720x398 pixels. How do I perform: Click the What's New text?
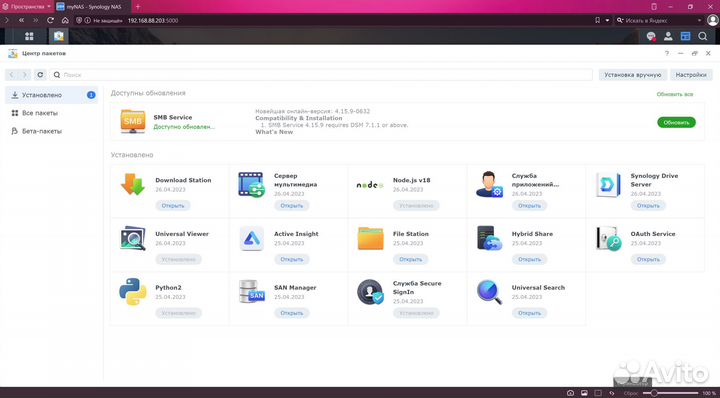point(274,132)
